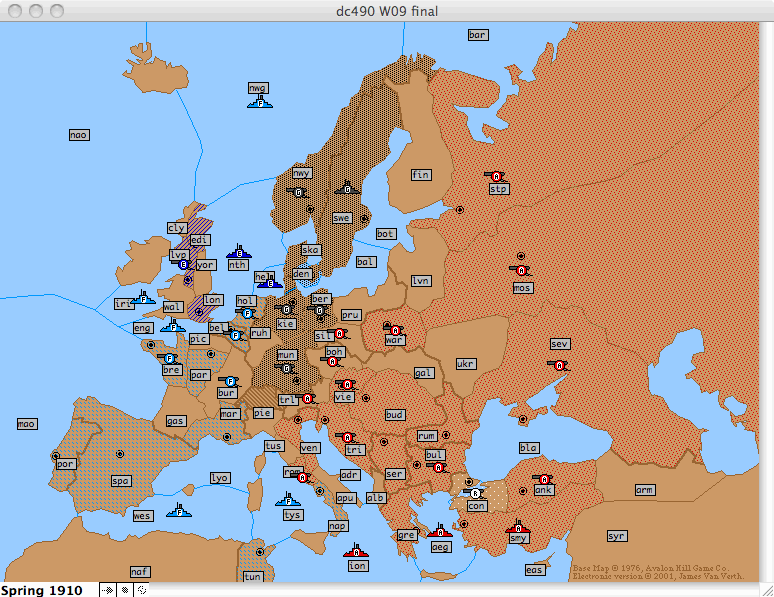Select the red army above war
774x597 pixels.
394,329
